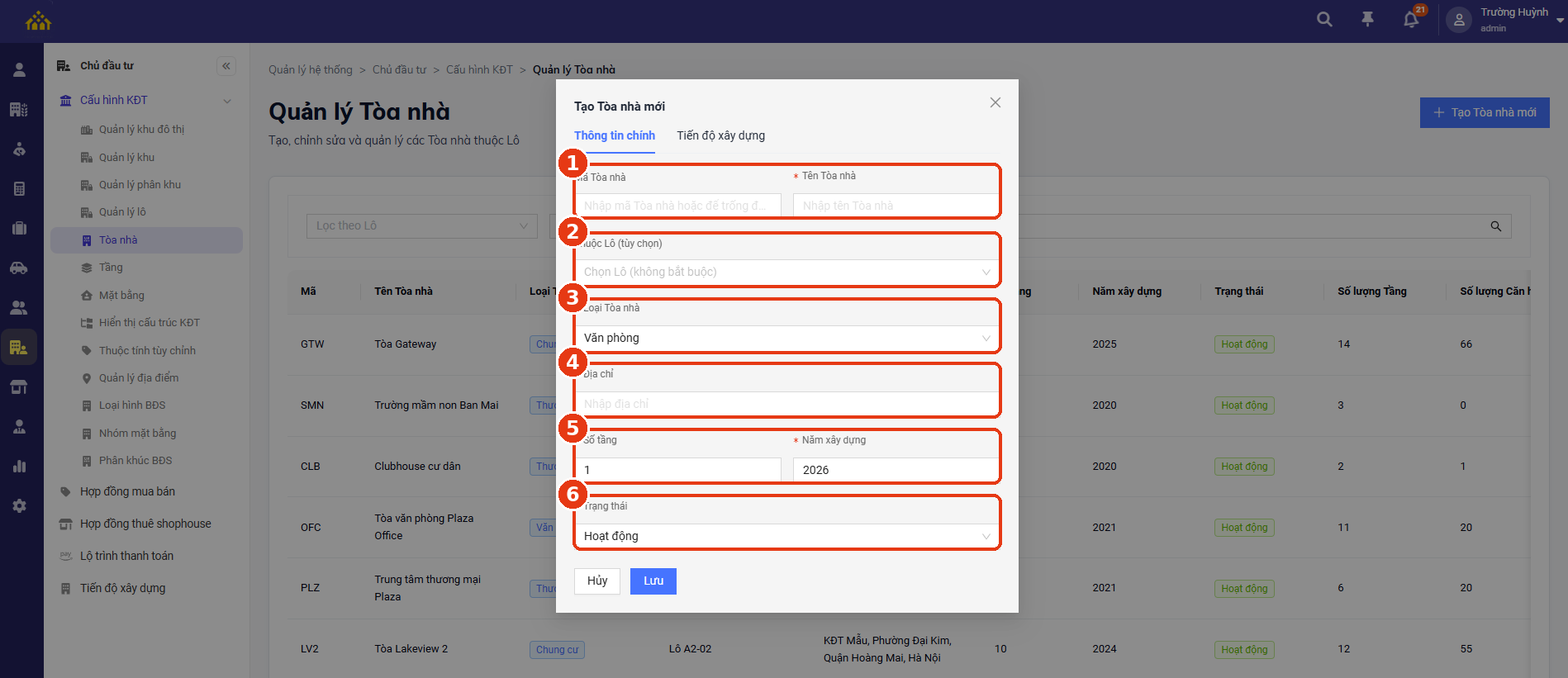
Task: Open the Loại Tòa nhà dropdown showing Văn phòng
Action: 786,338
